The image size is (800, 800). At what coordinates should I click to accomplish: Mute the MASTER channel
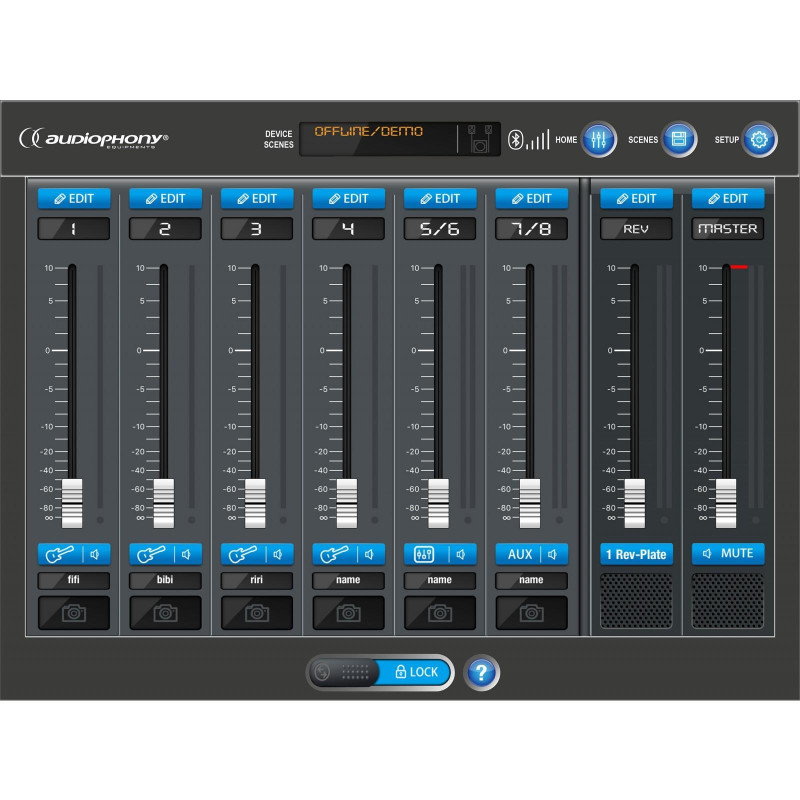coord(727,553)
